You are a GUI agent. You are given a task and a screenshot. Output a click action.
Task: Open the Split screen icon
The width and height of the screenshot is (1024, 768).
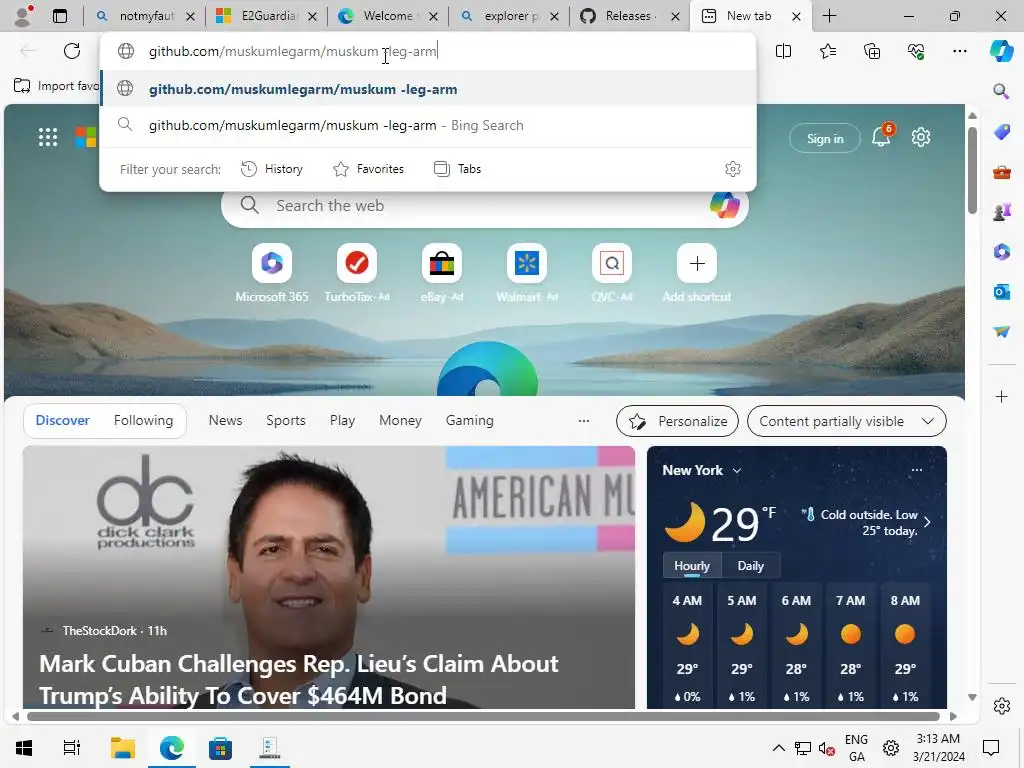[783, 51]
